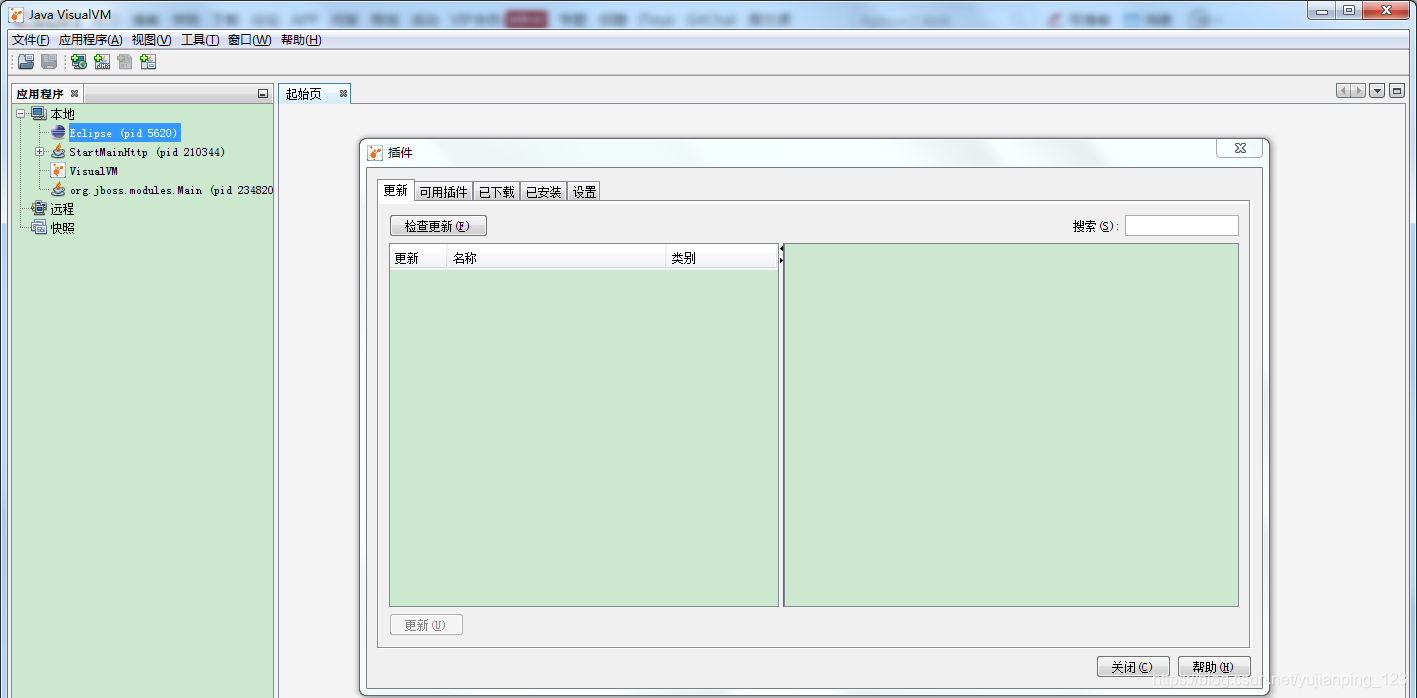Screen dimensions: 1417x698
Task: Open the document list dropdown arrow
Action: point(1377,91)
